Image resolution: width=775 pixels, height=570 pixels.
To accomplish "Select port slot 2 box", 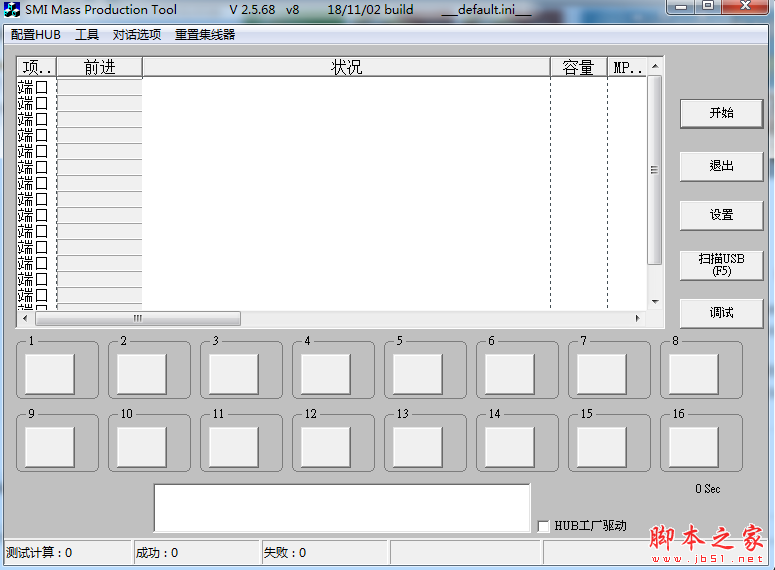I will [141, 374].
